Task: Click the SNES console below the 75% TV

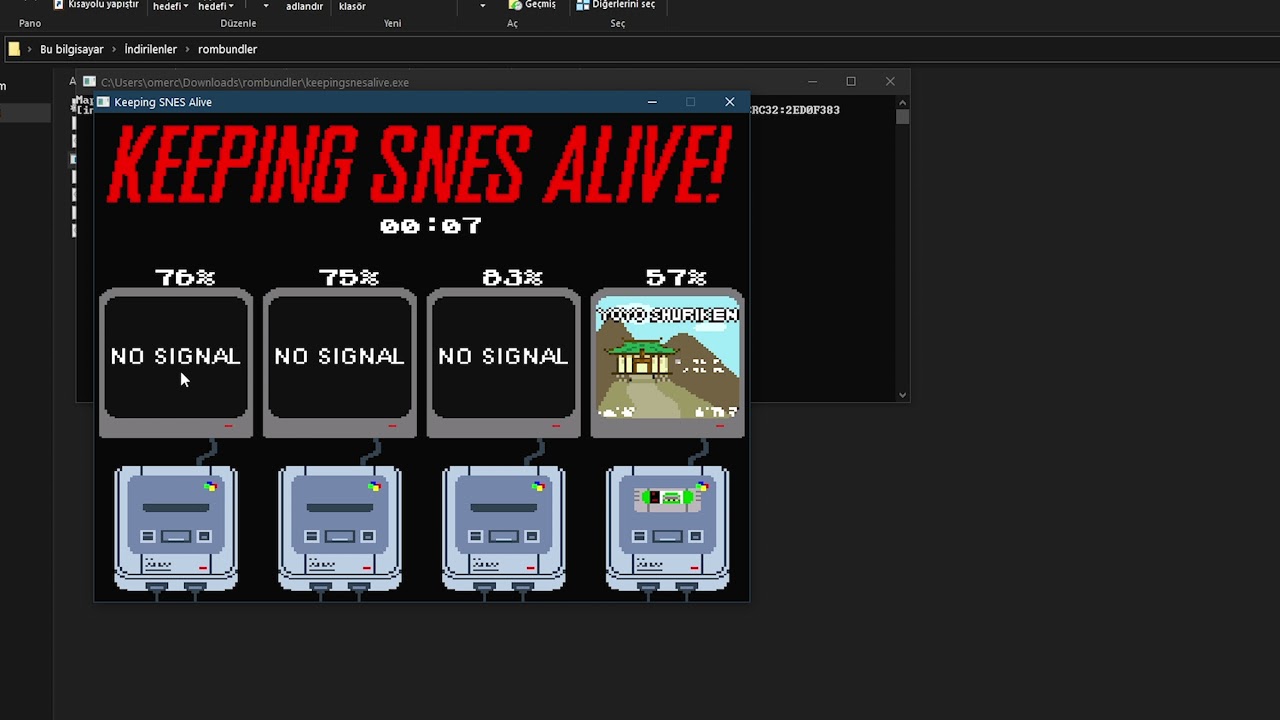Action: click(x=340, y=528)
